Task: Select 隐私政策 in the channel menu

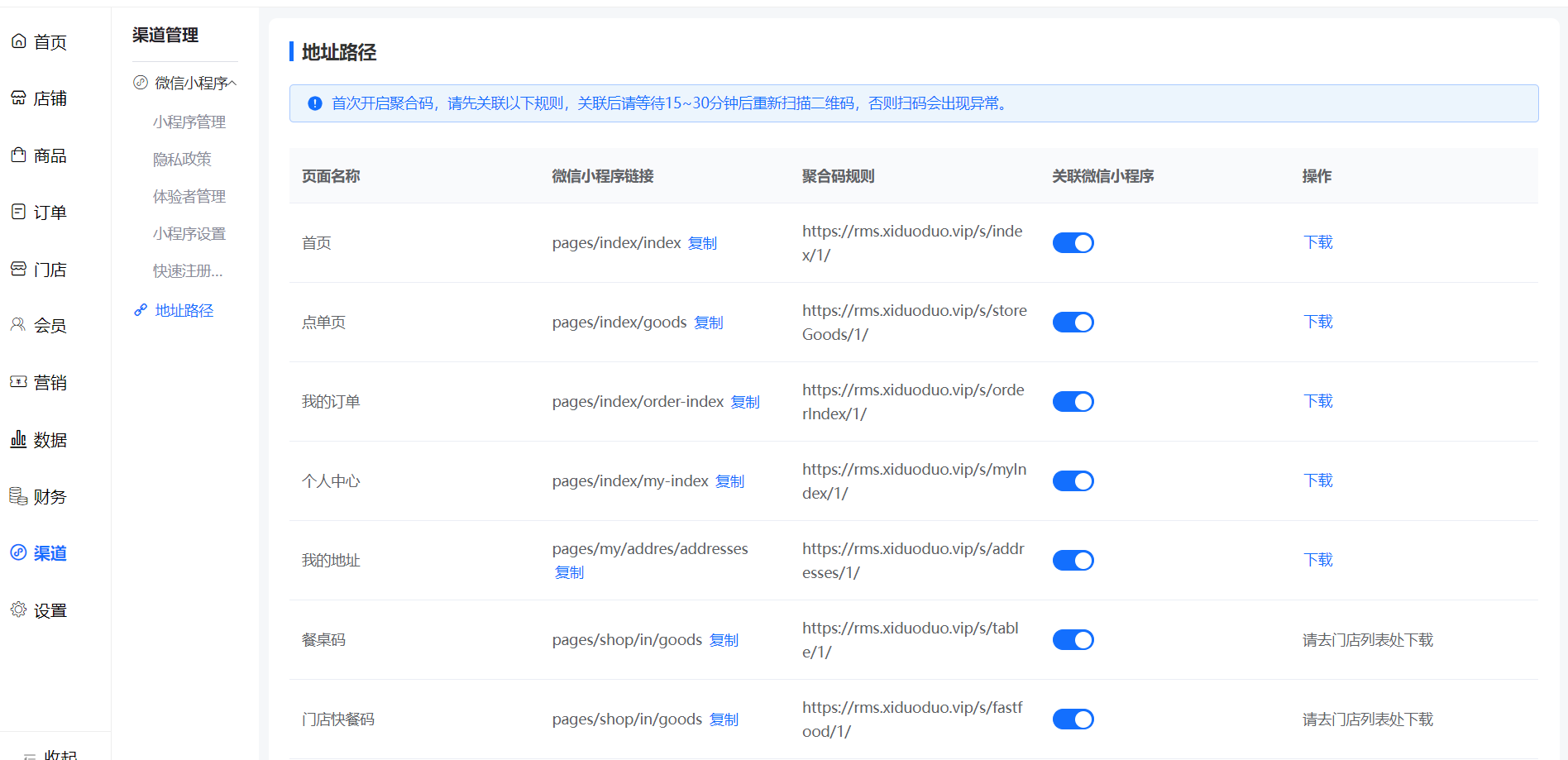Action: pos(182,160)
